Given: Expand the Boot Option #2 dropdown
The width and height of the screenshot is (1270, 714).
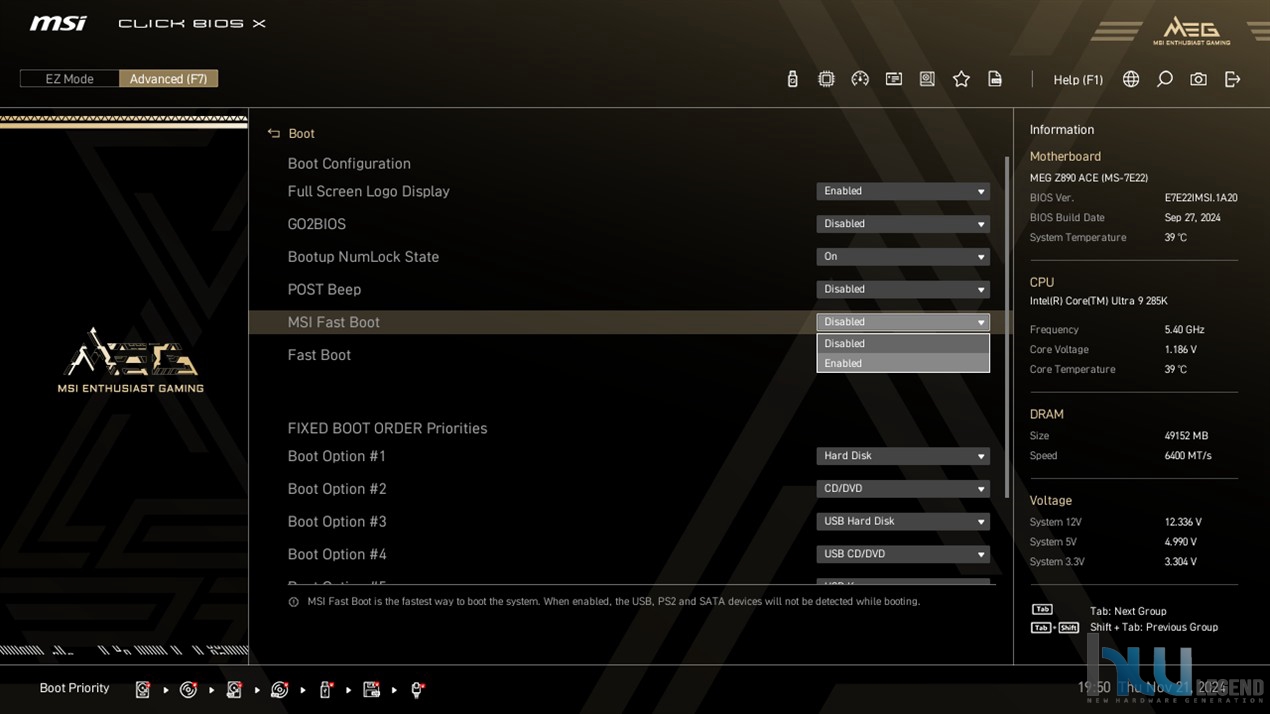Looking at the screenshot, I should point(903,489).
